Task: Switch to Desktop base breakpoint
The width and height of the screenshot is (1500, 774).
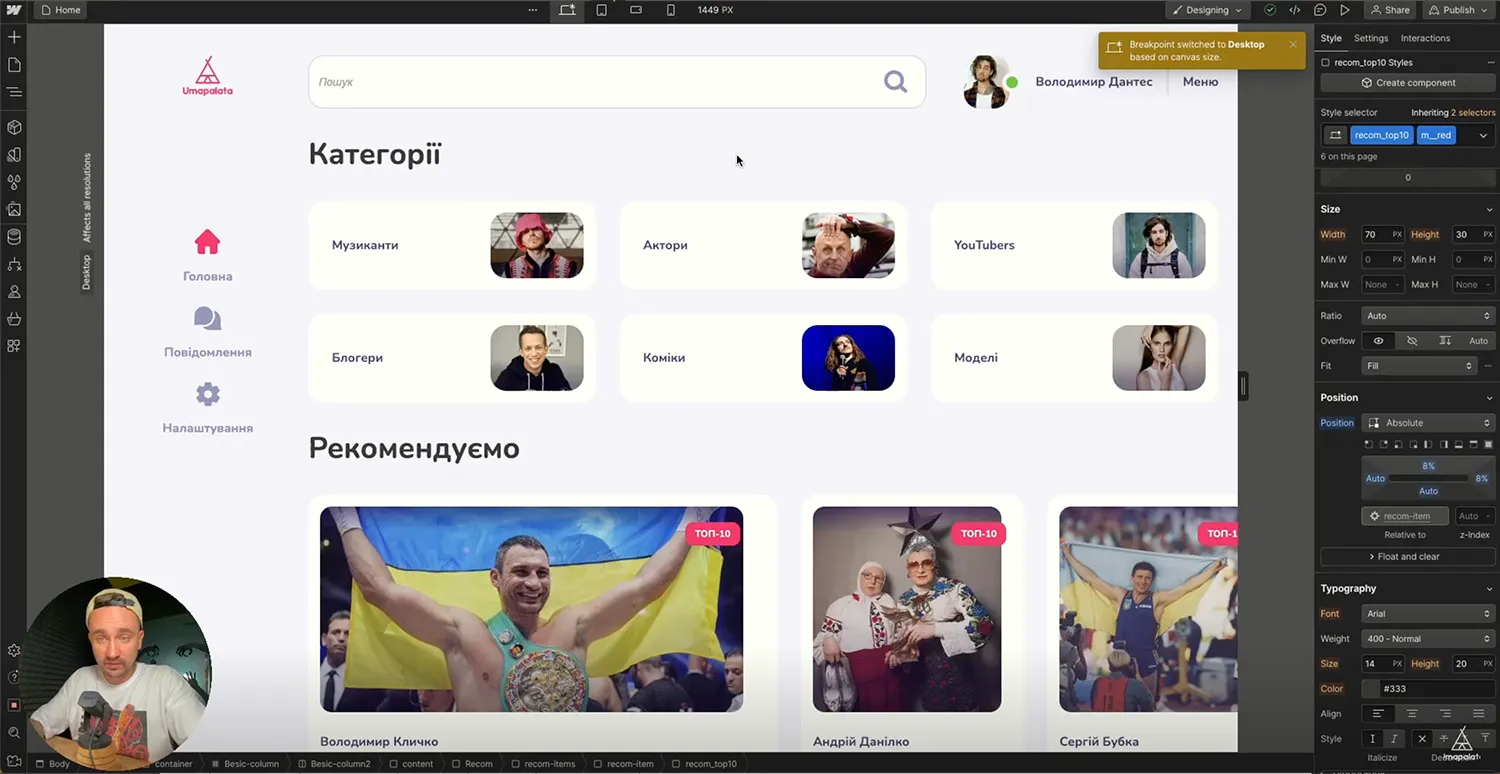Action: coord(567,10)
